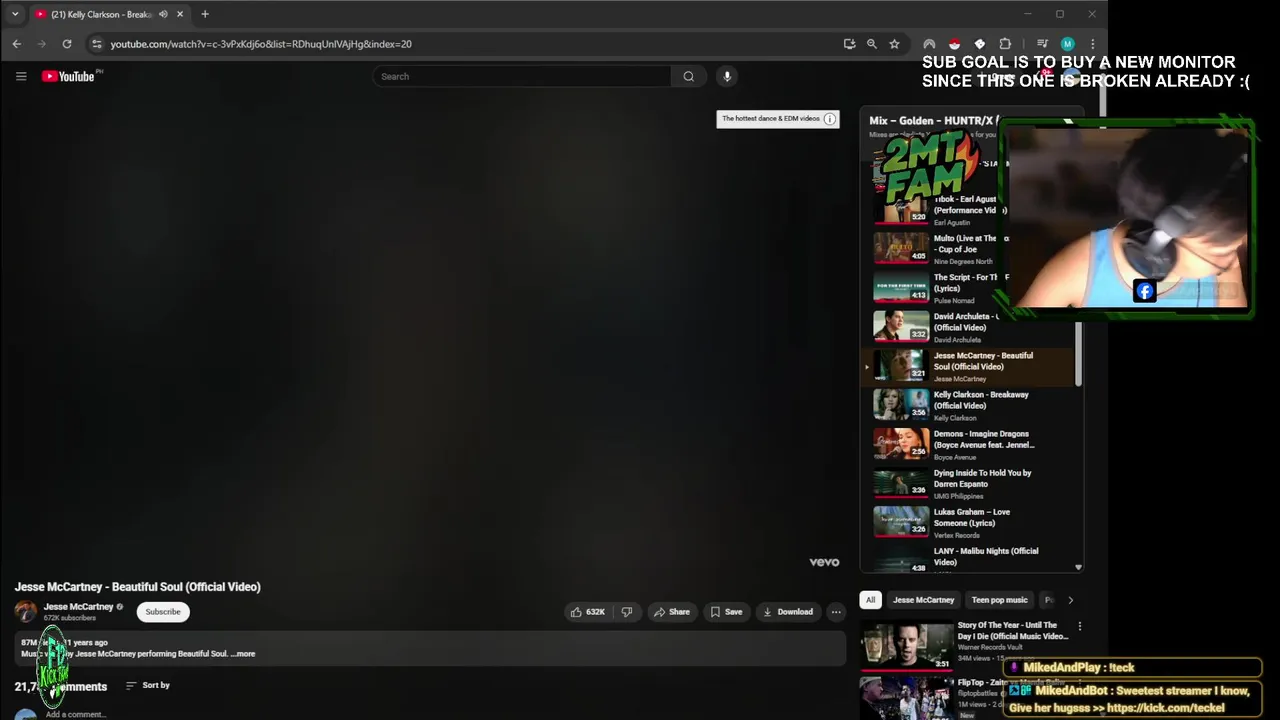This screenshot has height=720, width=1280.
Task: Open Chrome three-dot menu
Action: click(x=1092, y=44)
